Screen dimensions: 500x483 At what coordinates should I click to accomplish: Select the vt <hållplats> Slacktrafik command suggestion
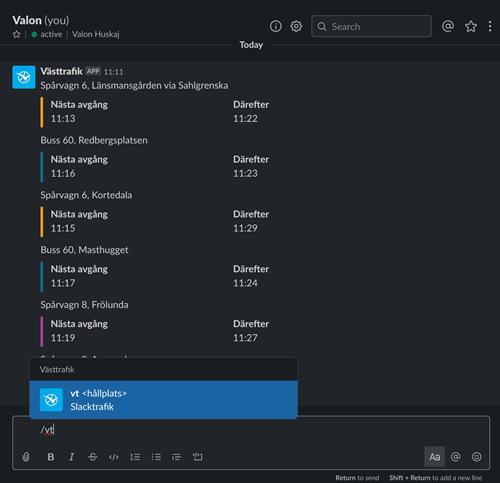(x=163, y=400)
